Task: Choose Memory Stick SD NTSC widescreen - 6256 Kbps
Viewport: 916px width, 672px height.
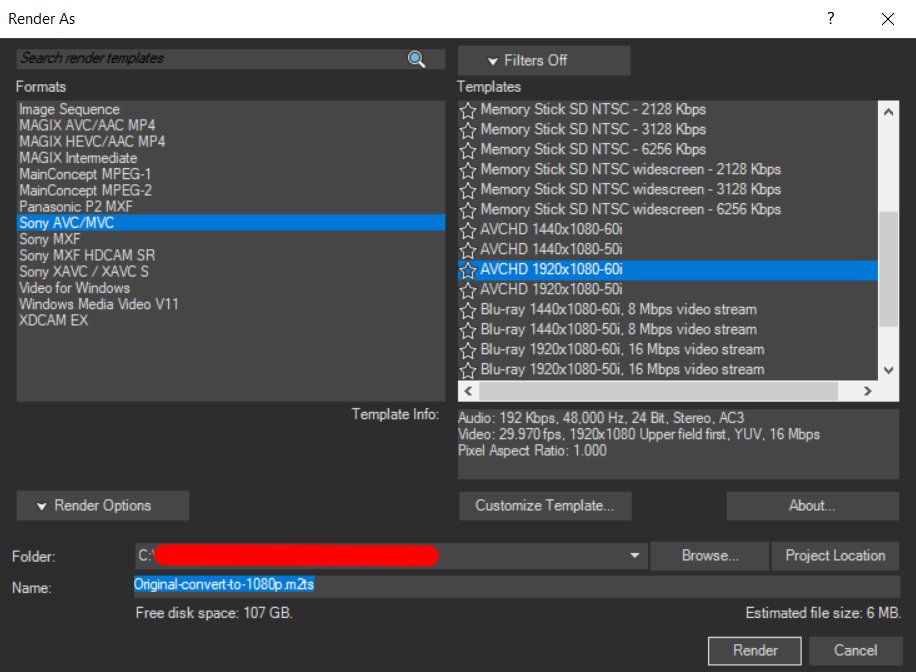Action: [x=668, y=209]
